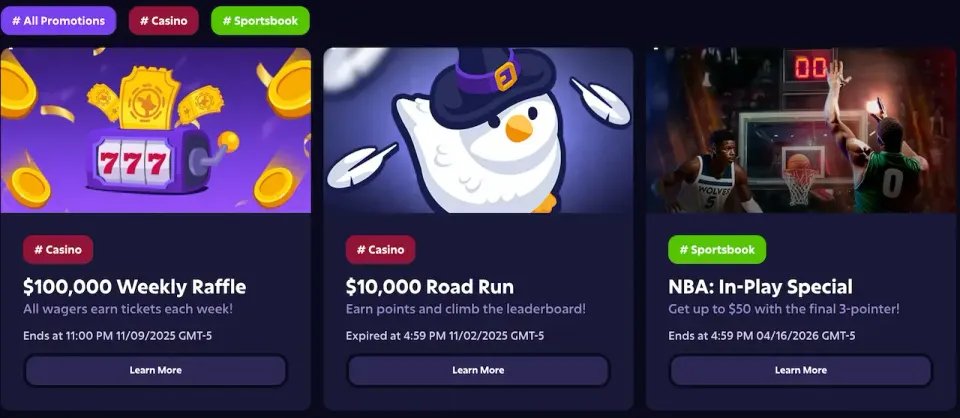Click the Sportsbook tag on NBA card
Screen dimensions: 960x418
tap(717, 250)
